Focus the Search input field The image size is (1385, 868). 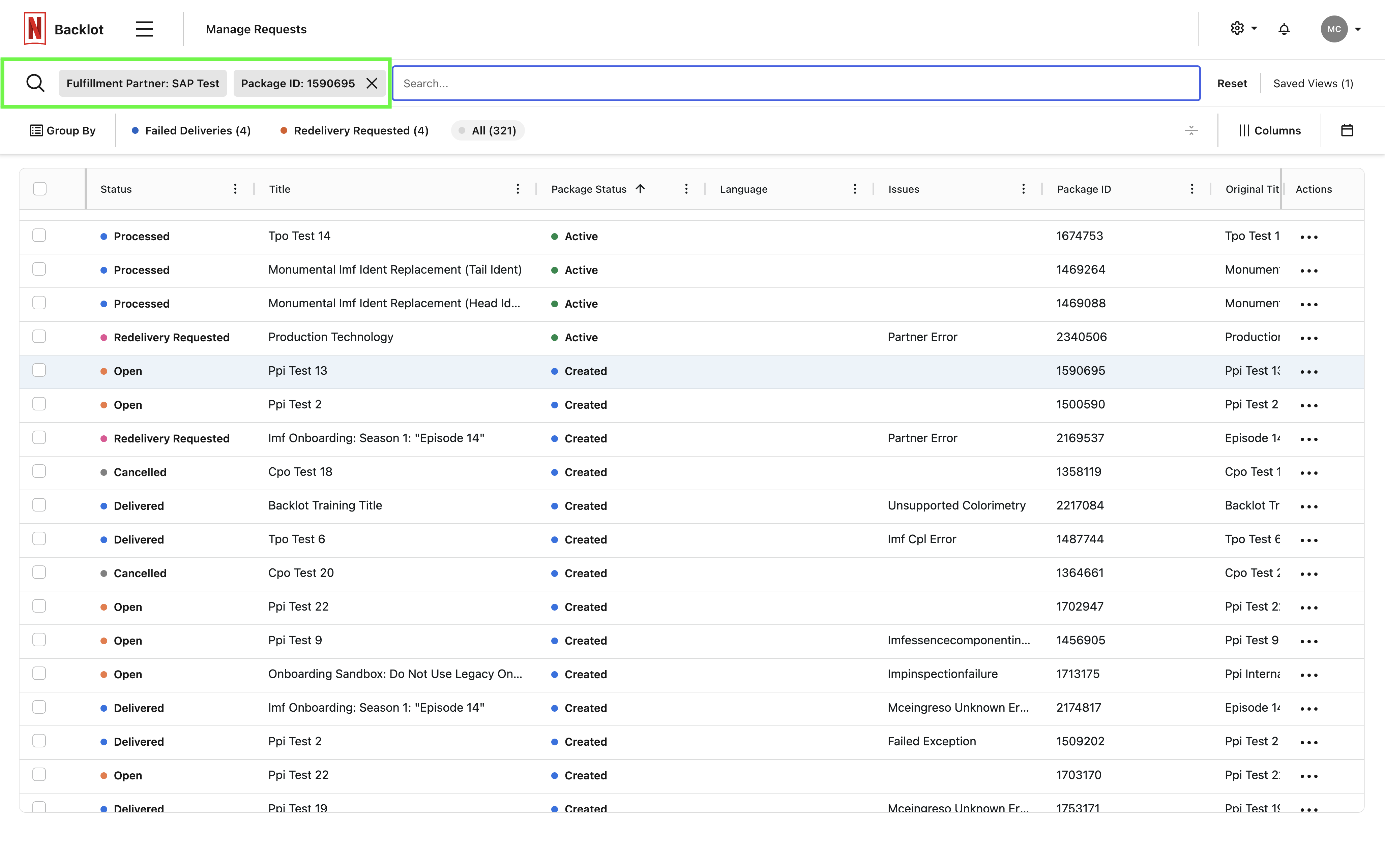795,83
